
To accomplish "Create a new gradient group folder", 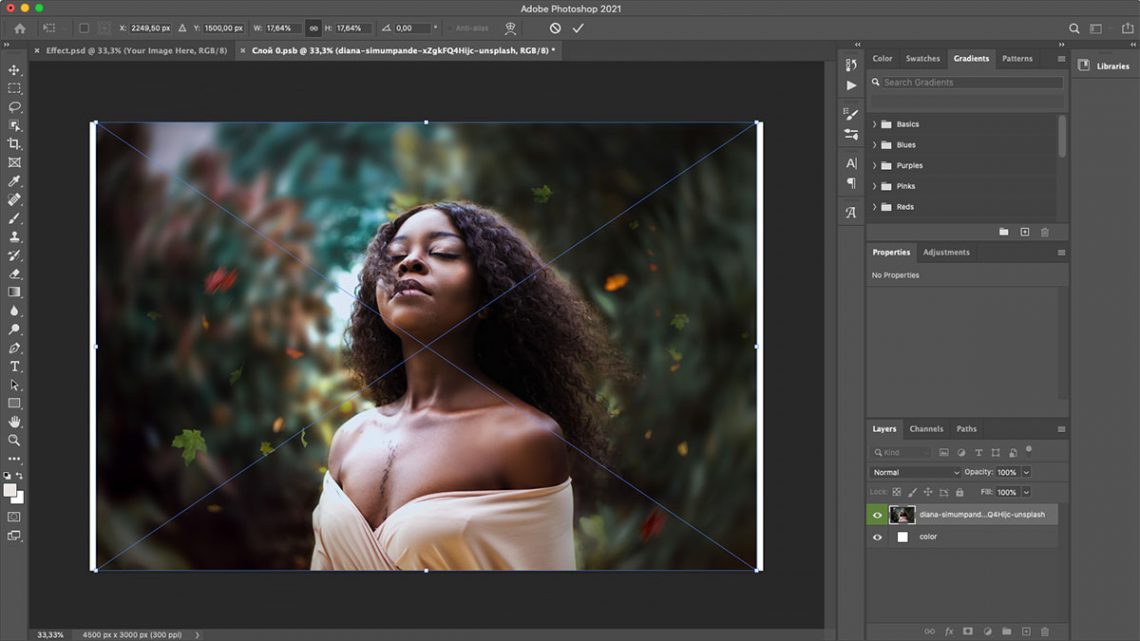I will point(1004,231).
